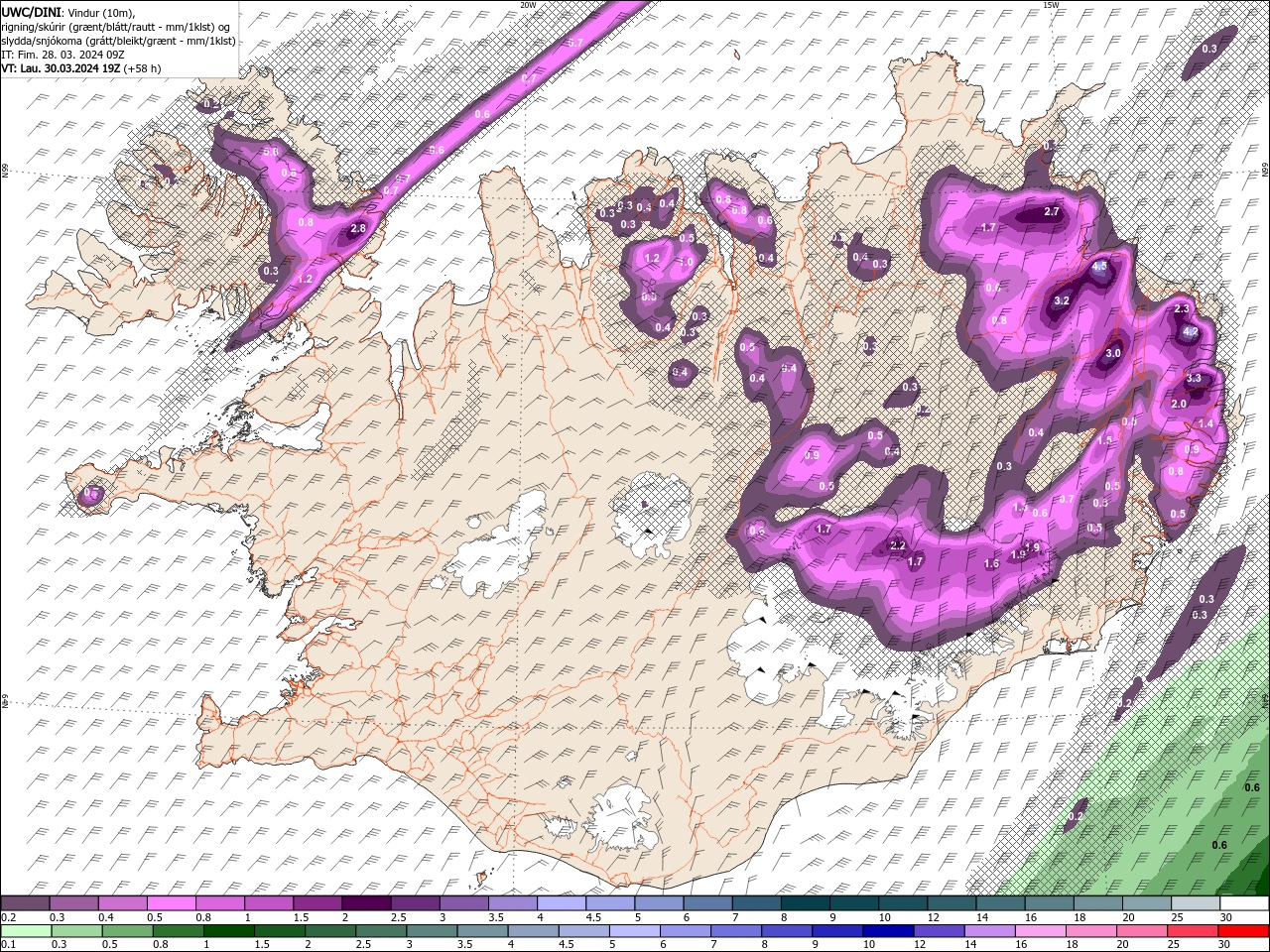Click the bottom legend swatch between 10 and 12
The height and width of the screenshot is (952, 1270).
click(887, 931)
